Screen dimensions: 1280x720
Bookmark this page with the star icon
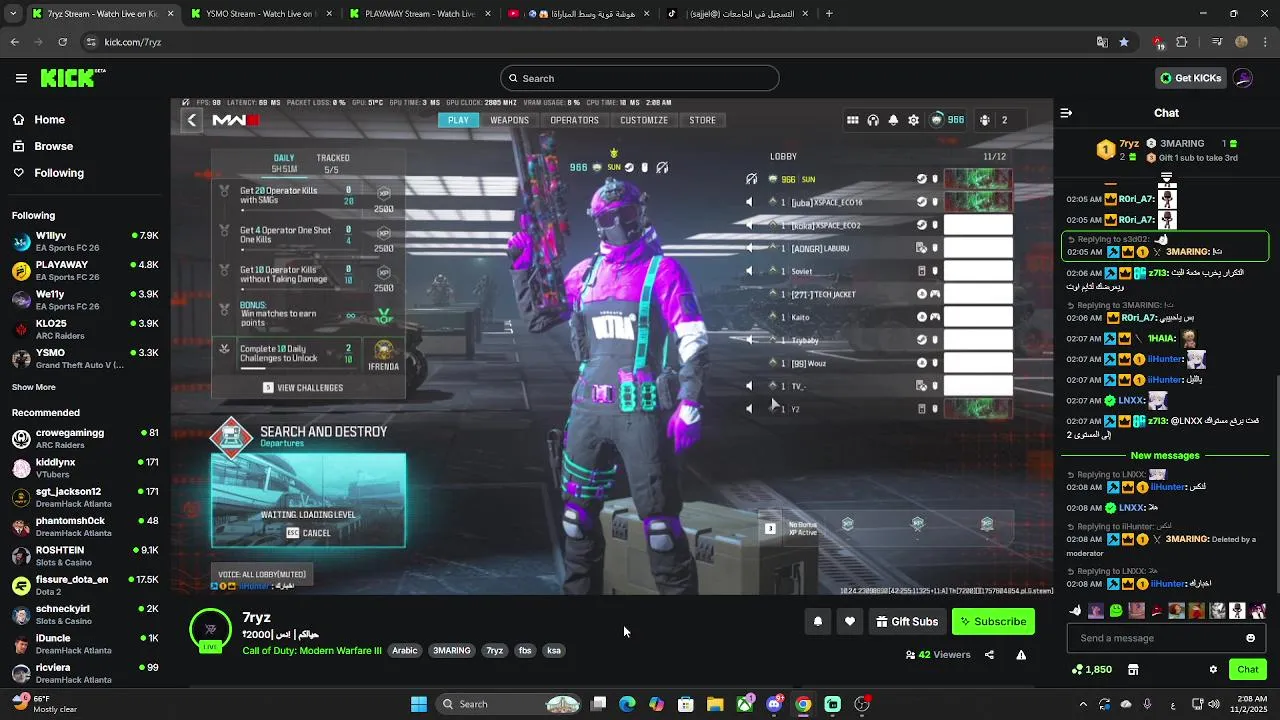pyautogui.click(x=1124, y=42)
